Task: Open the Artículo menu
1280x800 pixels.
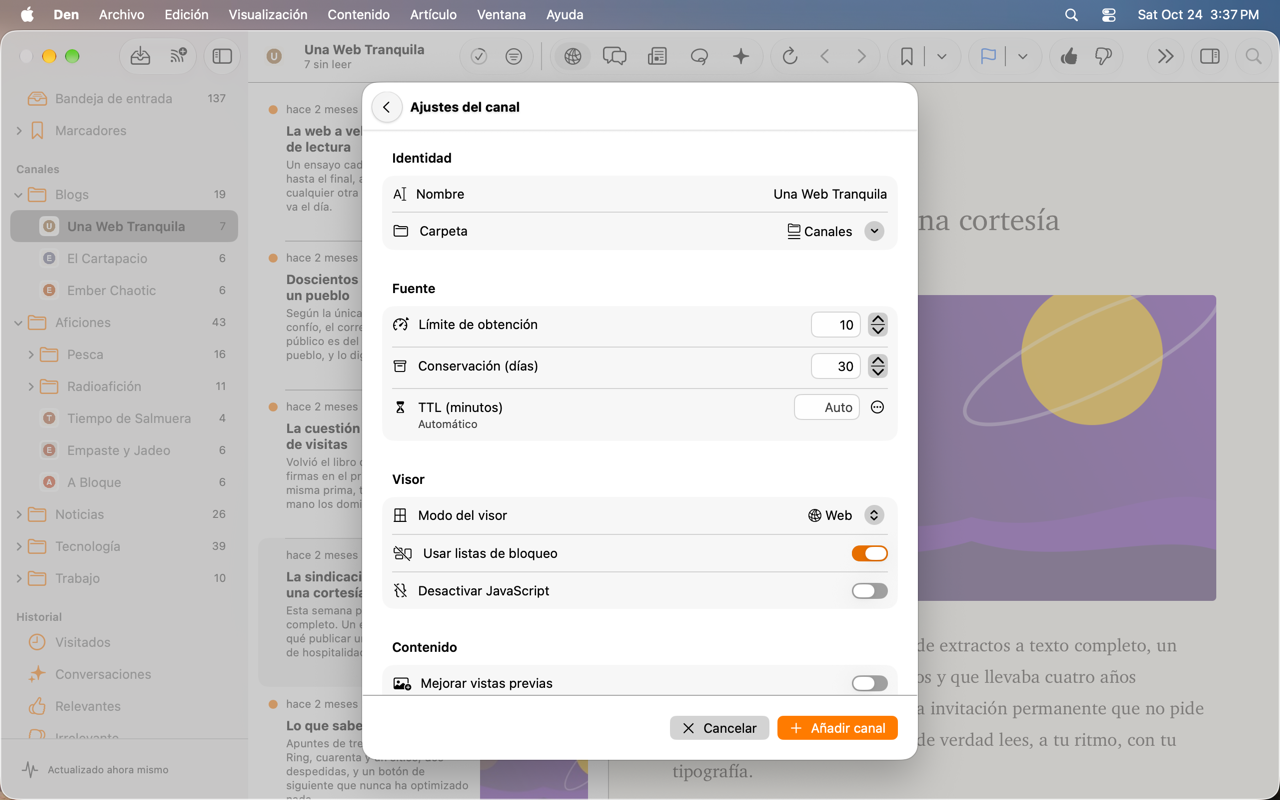Action: pos(433,15)
